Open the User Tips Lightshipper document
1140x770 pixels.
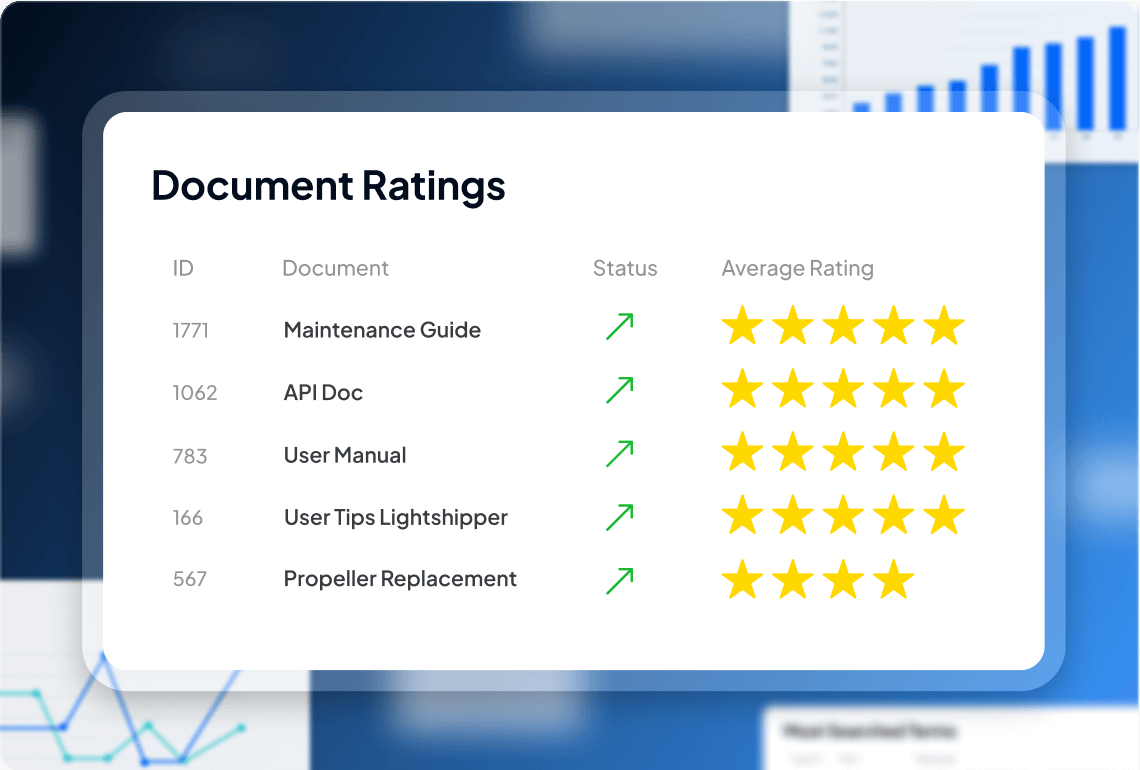(396, 518)
